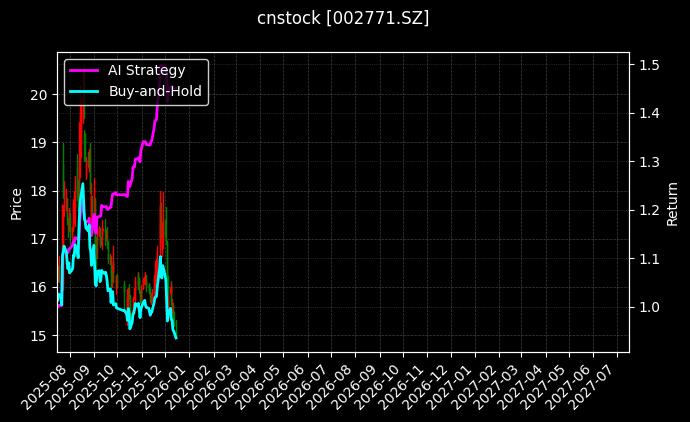Click the Return axis label
The height and width of the screenshot is (422, 690).
tap(673, 202)
